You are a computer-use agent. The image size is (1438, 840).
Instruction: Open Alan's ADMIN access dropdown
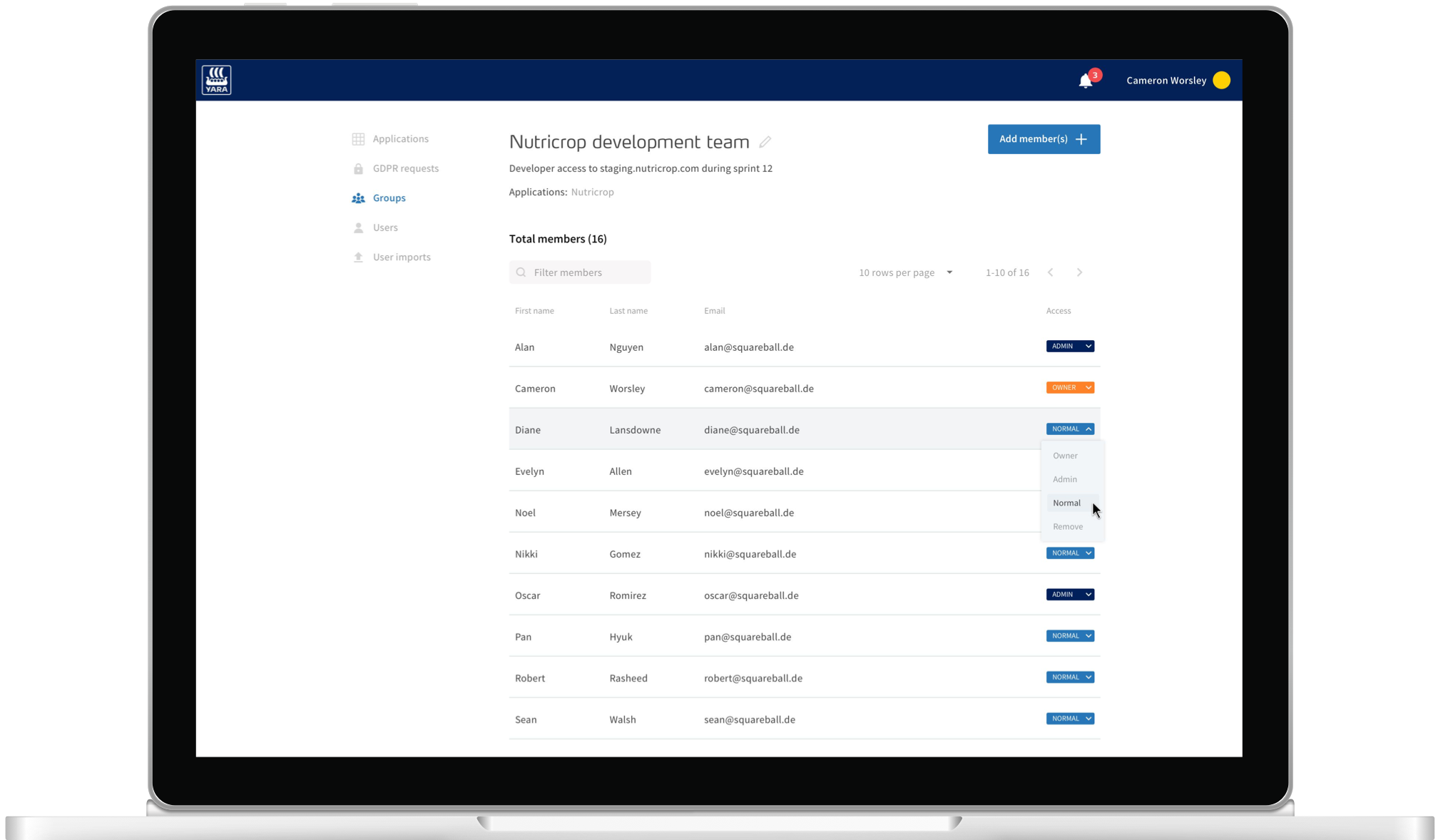(x=1069, y=347)
